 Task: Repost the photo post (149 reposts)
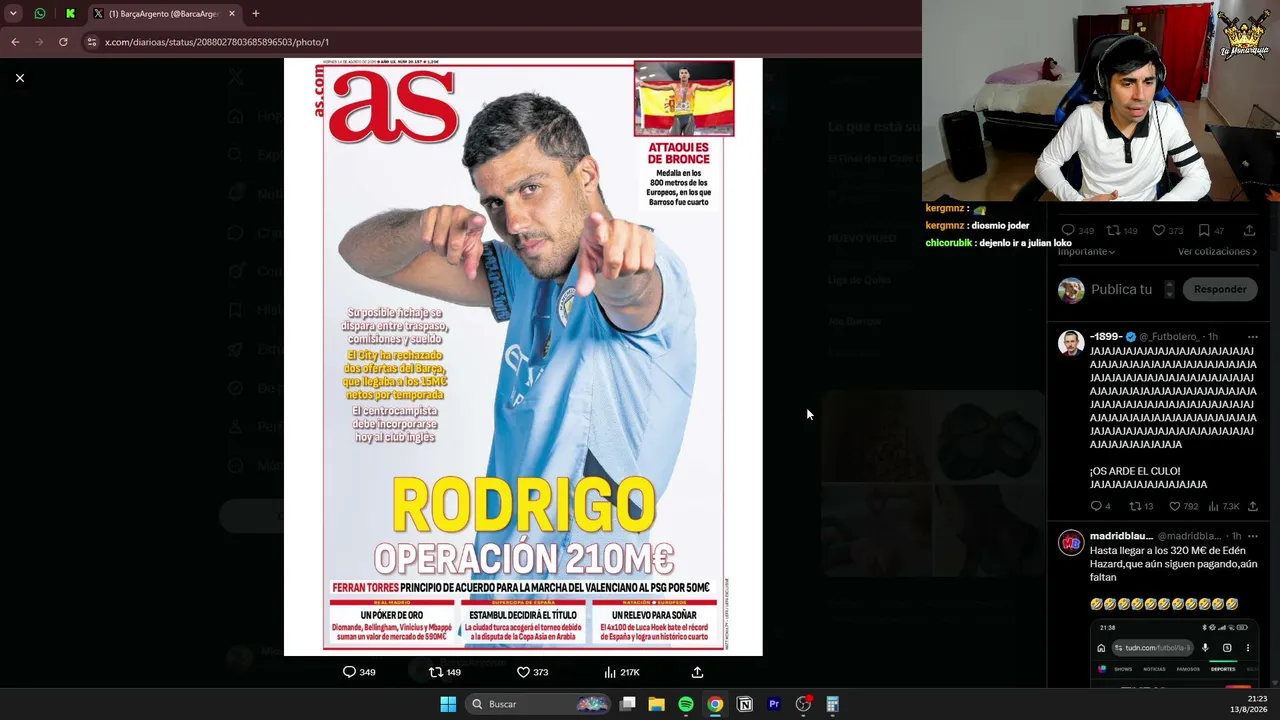pyautogui.click(x=445, y=672)
